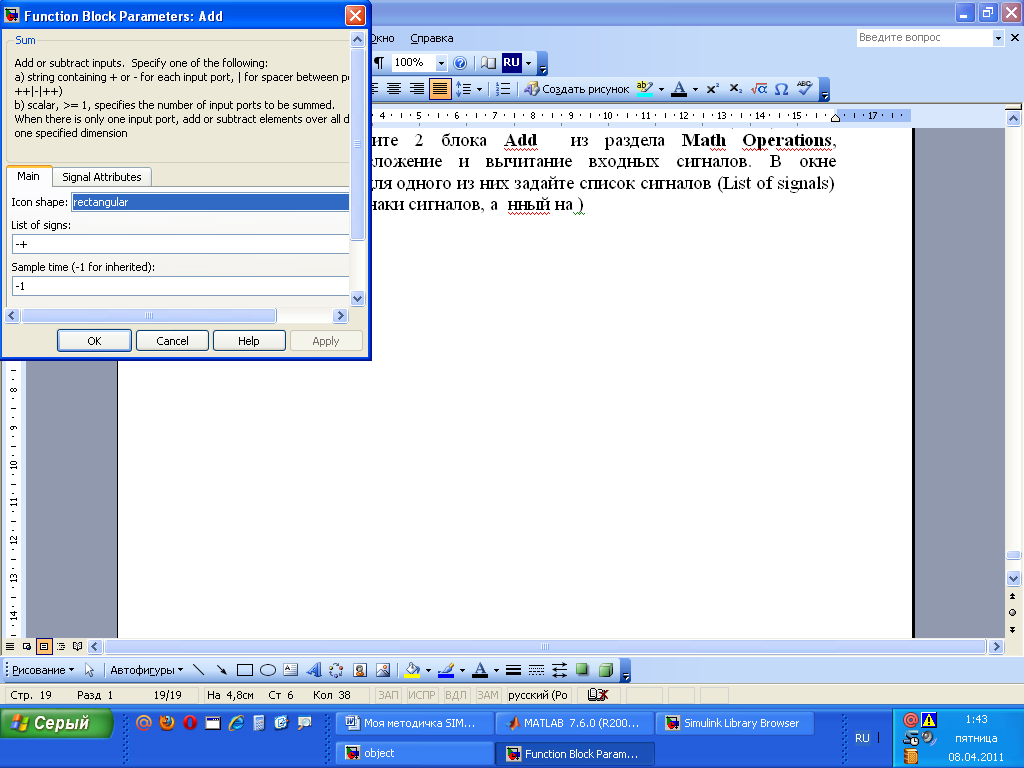Open Simulink Library Browser from taskbar

[735, 723]
